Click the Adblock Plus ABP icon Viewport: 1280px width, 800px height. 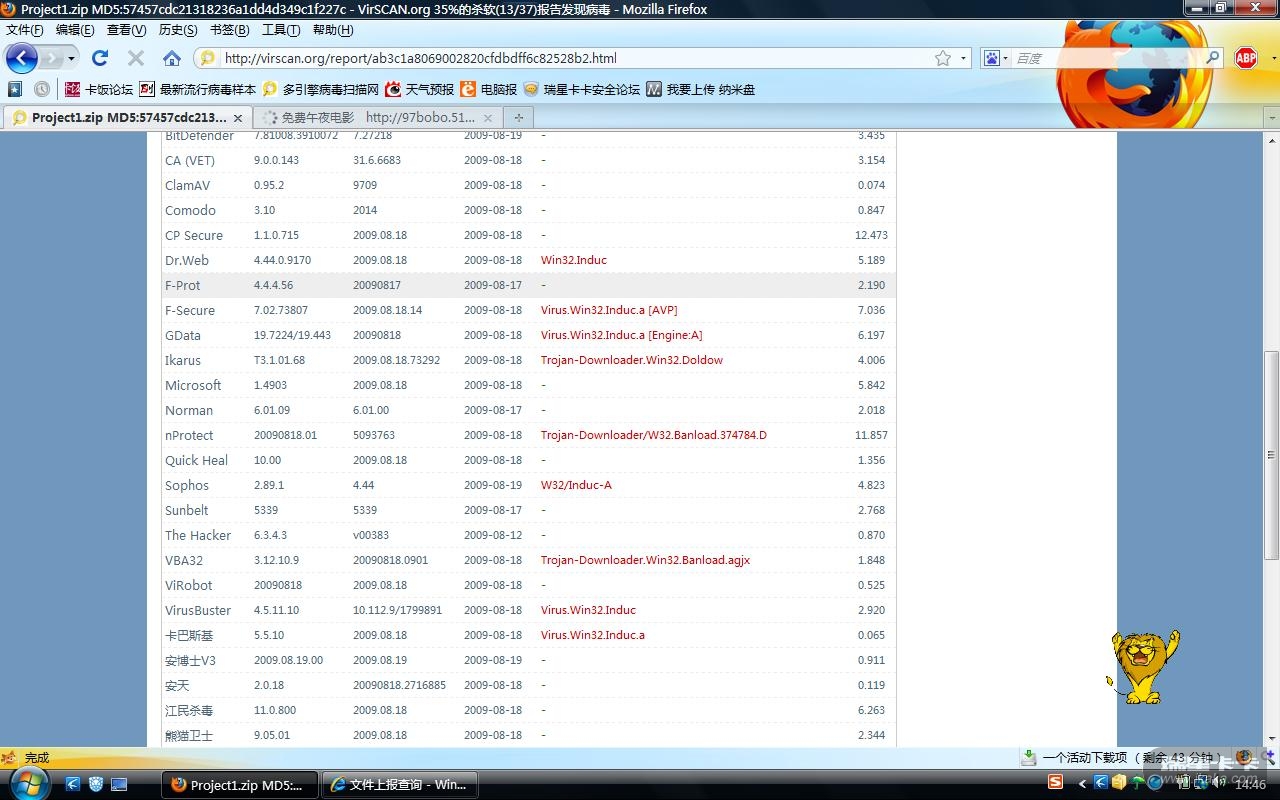(x=1245, y=58)
